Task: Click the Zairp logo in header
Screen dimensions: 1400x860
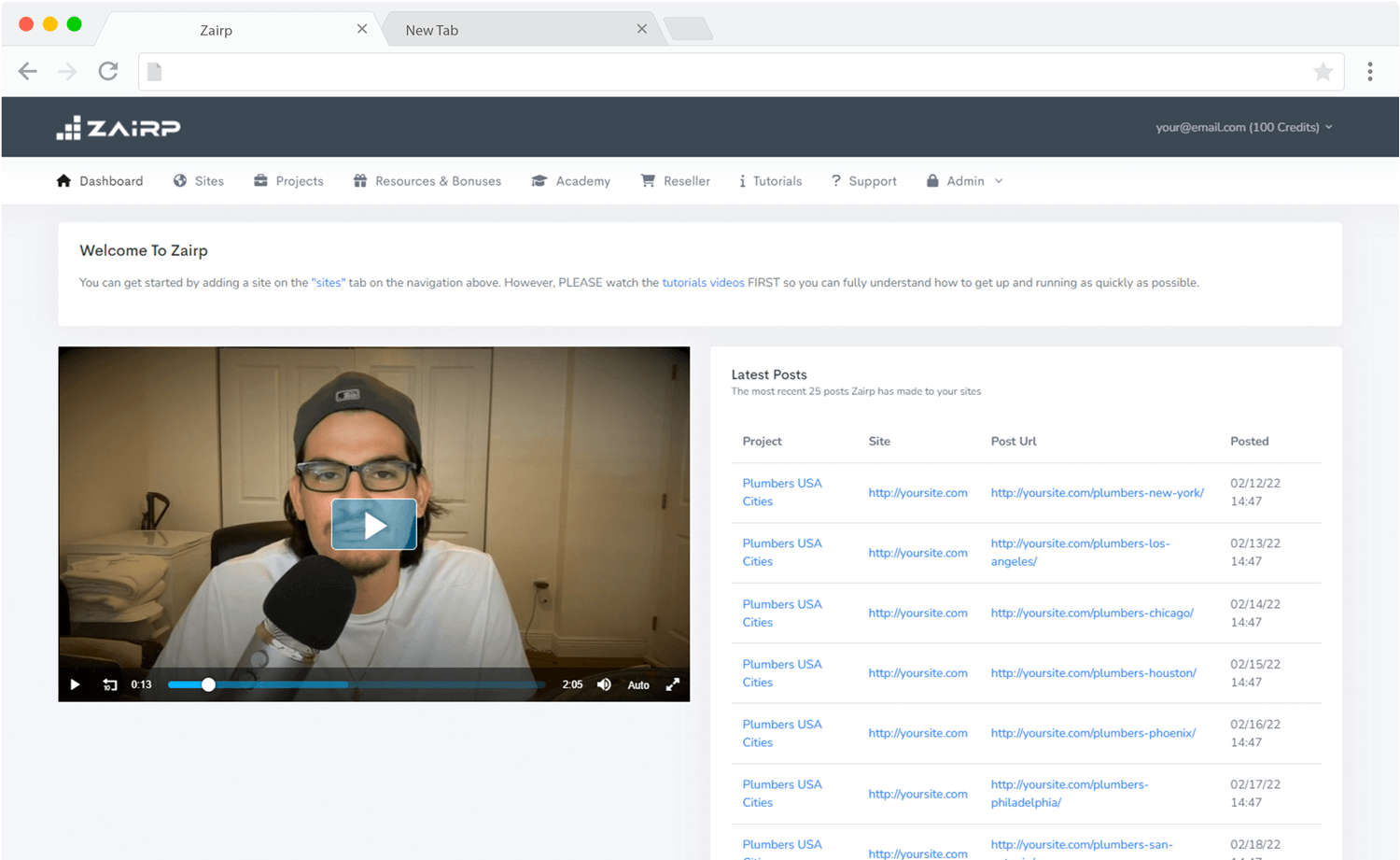Action: click(x=118, y=128)
